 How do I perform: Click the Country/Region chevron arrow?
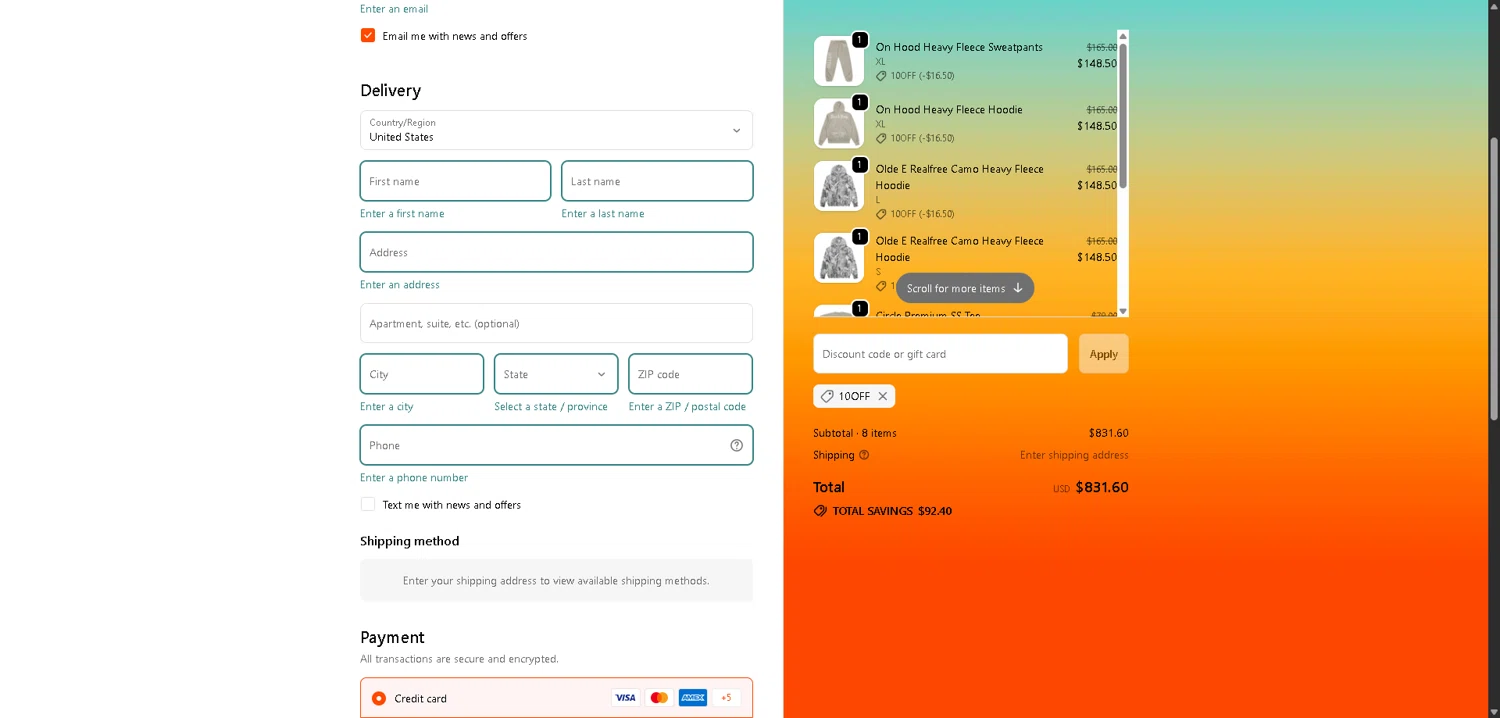coord(736,131)
